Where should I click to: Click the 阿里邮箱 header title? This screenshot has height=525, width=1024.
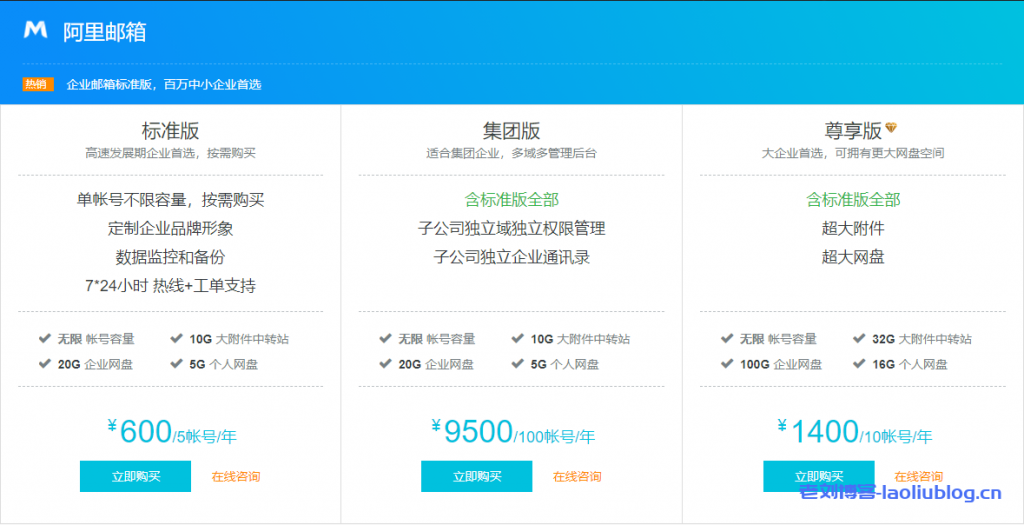tap(104, 31)
